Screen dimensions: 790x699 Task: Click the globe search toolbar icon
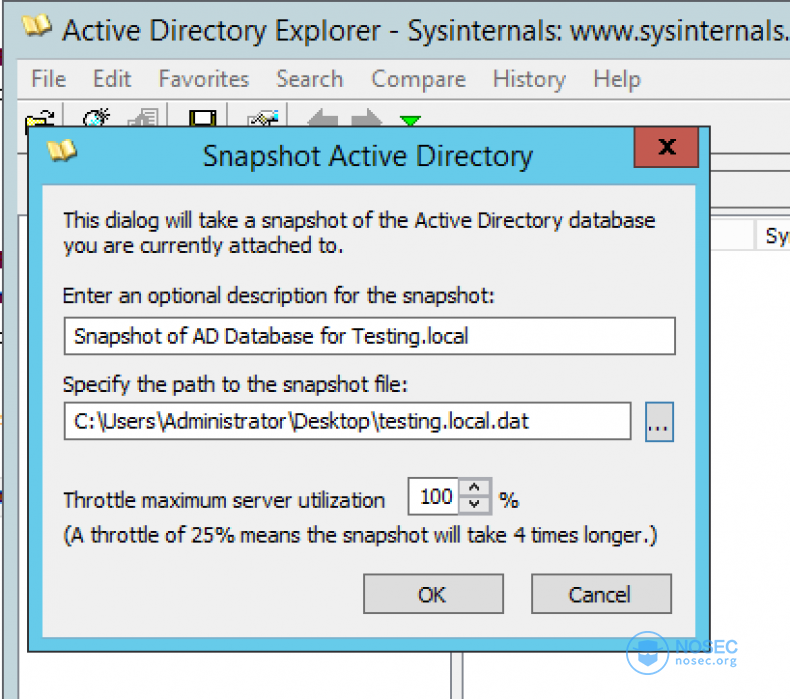click(x=96, y=117)
